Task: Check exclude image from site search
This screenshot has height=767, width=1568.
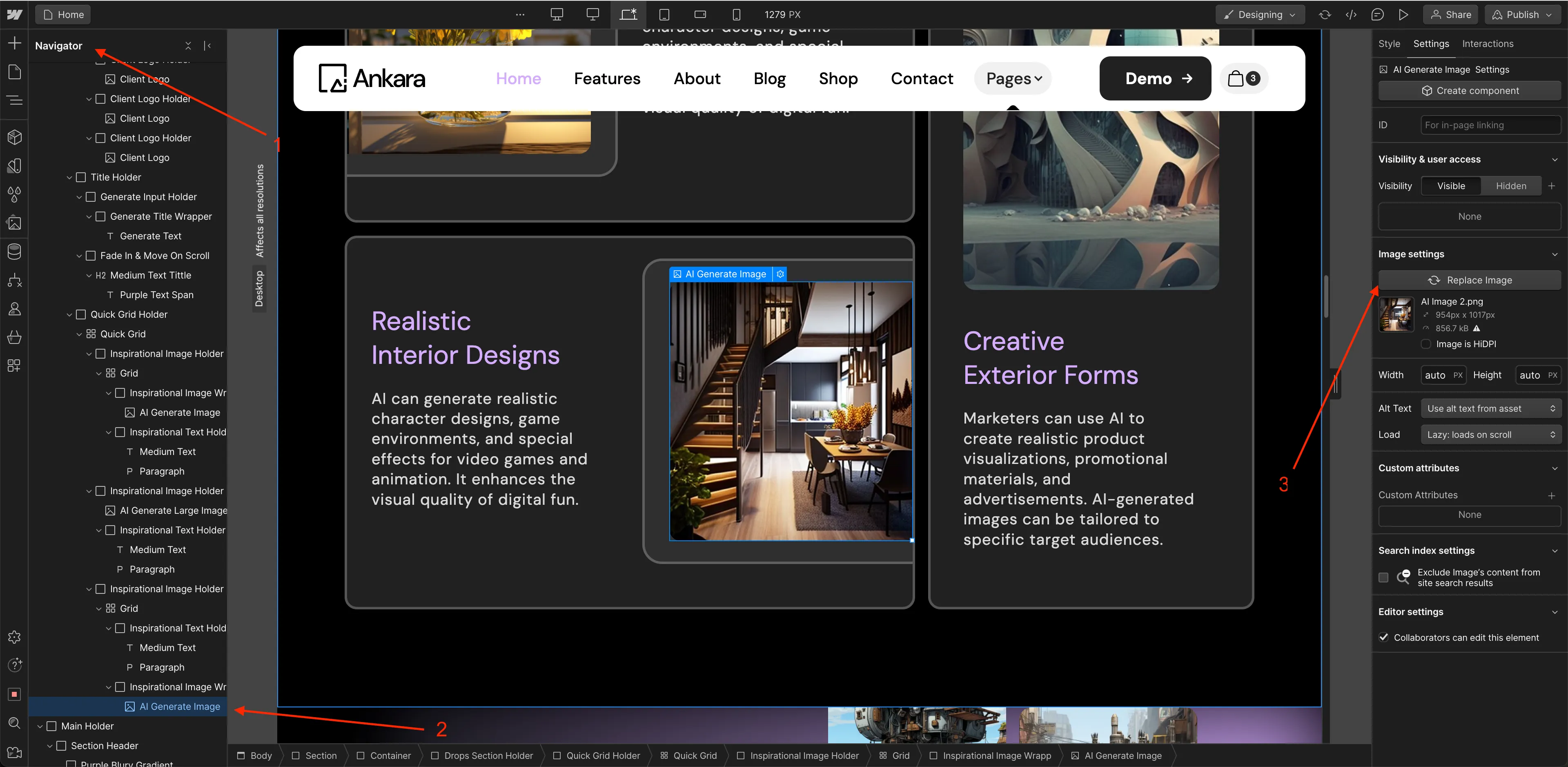Action: click(x=1383, y=577)
